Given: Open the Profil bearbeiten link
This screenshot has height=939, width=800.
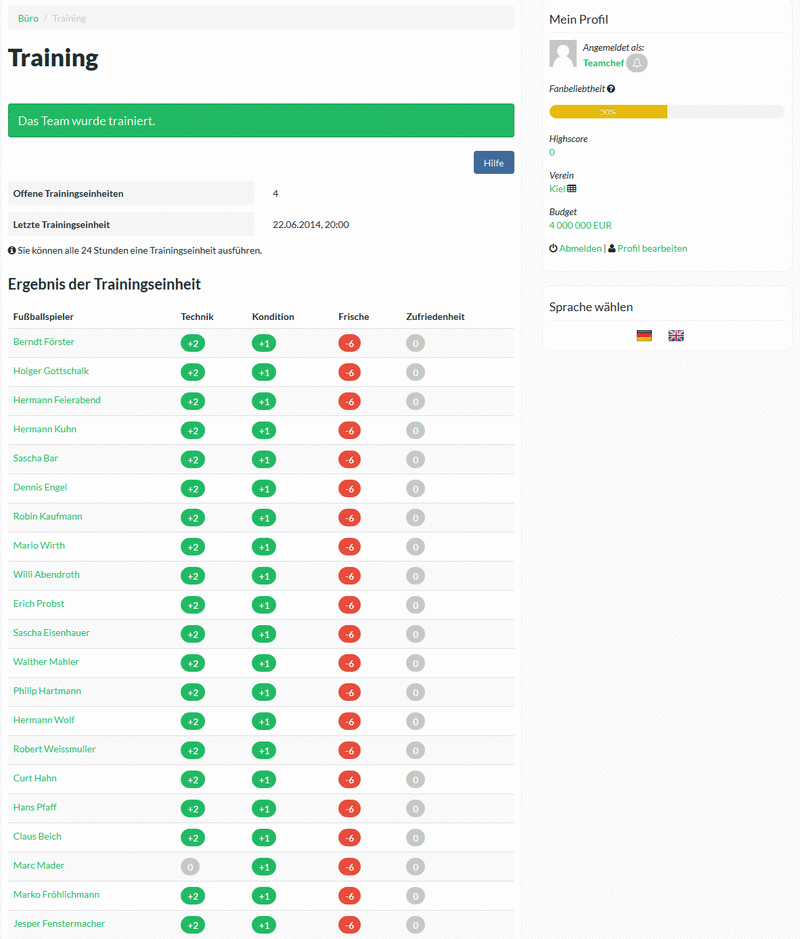Looking at the screenshot, I should (652, 248).
